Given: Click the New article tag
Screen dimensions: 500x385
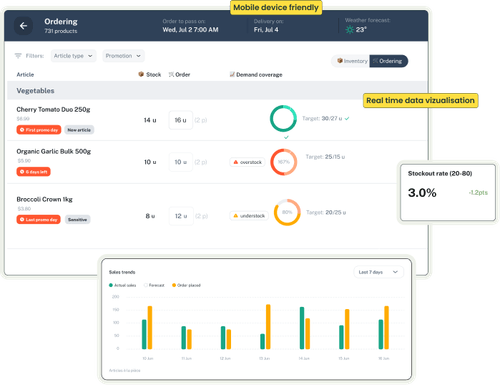Looking at the screenshot, I should click(79, 130).
